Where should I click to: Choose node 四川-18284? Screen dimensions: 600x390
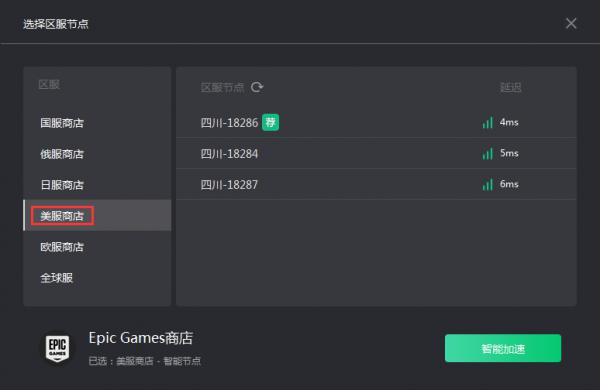pos(376,153)
